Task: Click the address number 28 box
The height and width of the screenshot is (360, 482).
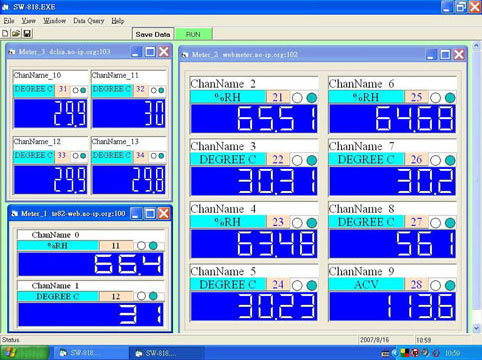Action: (416, 284)
